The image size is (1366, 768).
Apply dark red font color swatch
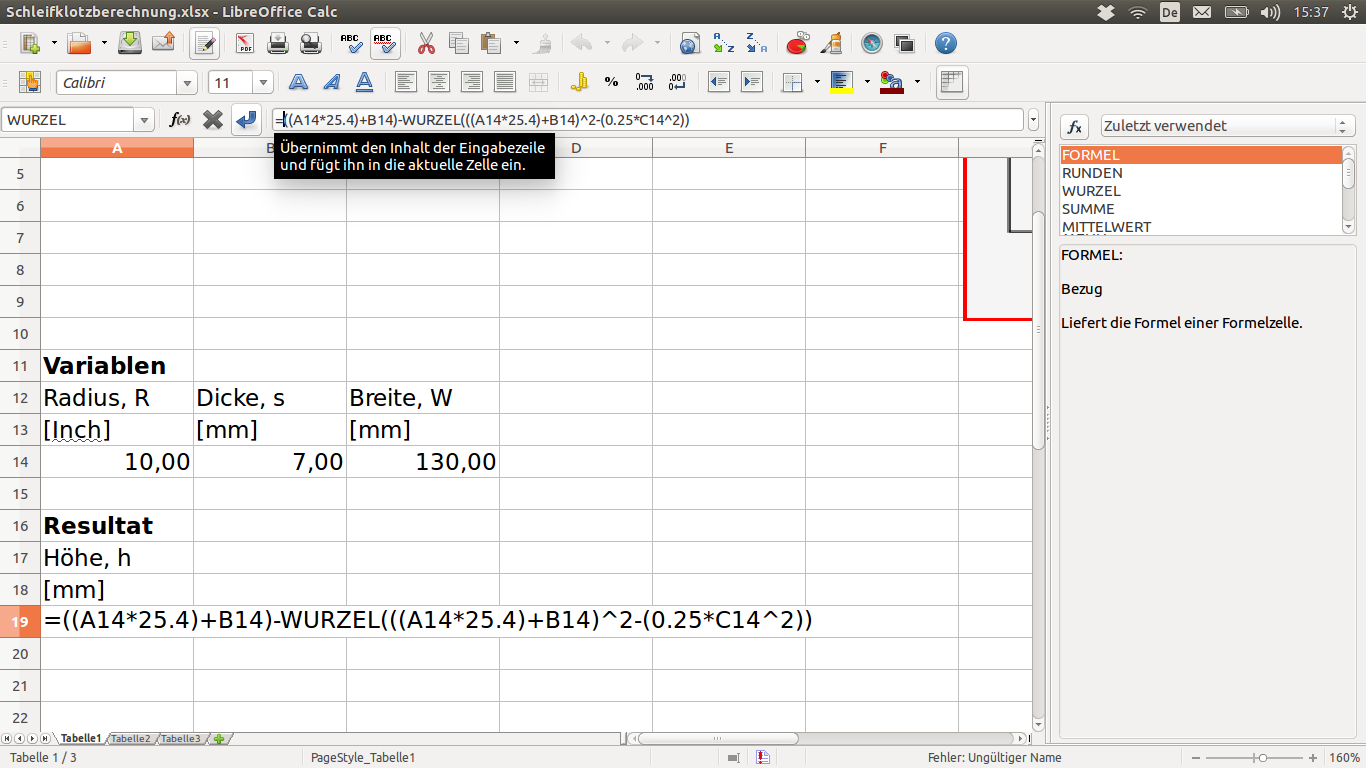pyautogui.click(x=892, y=82)
